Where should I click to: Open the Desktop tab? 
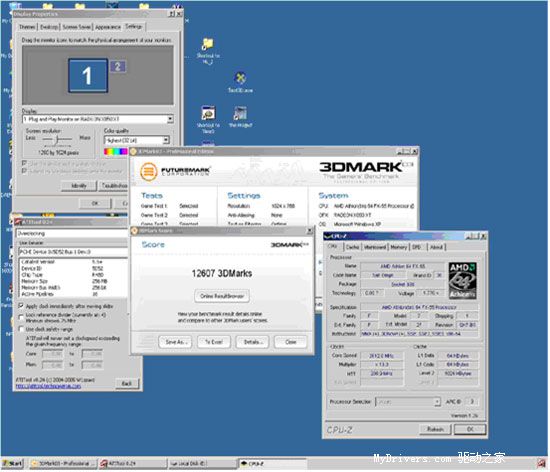point(49,27)
